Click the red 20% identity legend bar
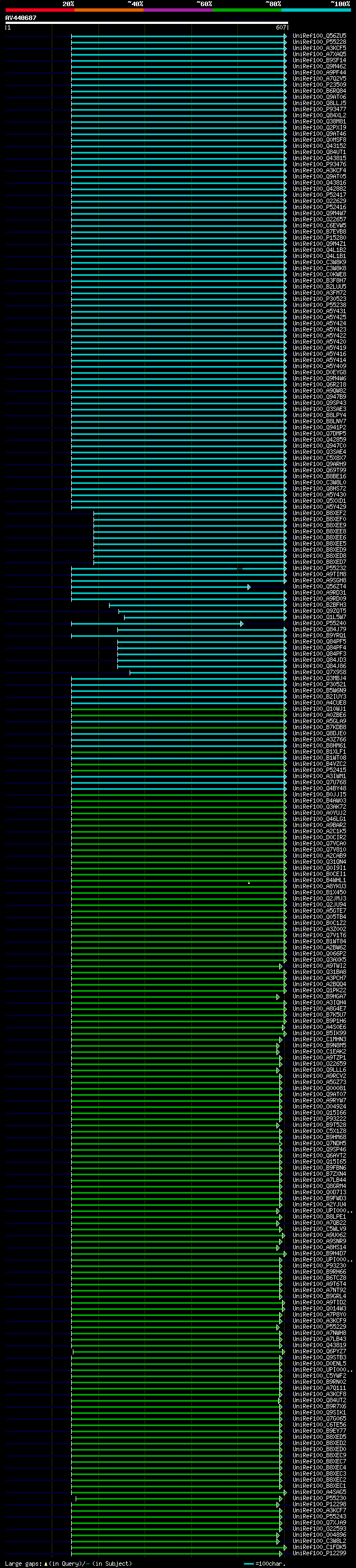 39,10
